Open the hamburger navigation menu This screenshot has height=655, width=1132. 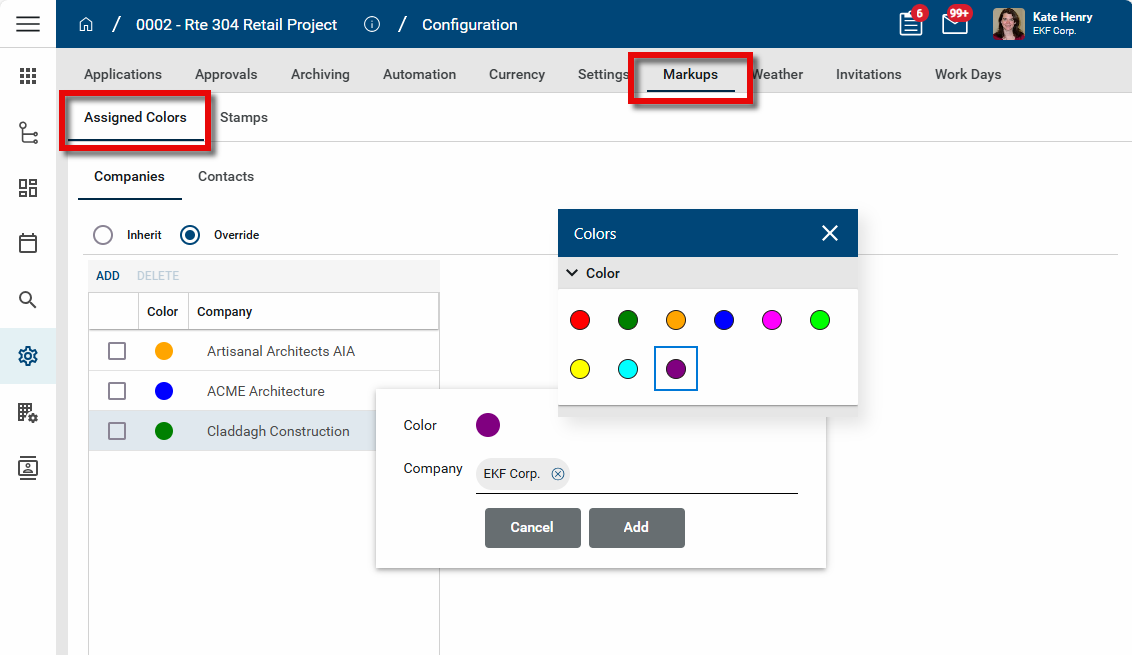coord(28,24)
